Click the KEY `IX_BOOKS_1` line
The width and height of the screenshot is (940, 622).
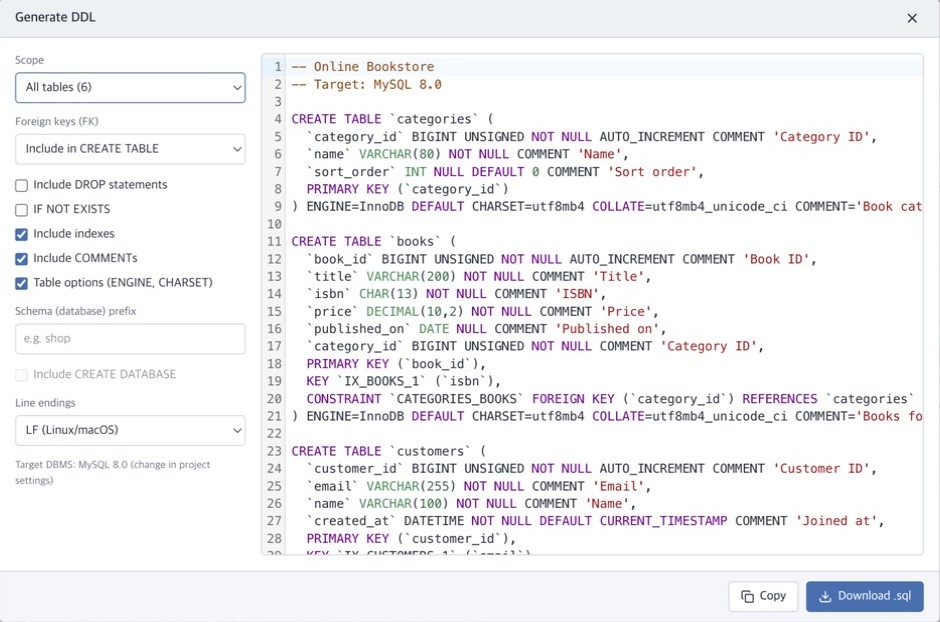403,381
